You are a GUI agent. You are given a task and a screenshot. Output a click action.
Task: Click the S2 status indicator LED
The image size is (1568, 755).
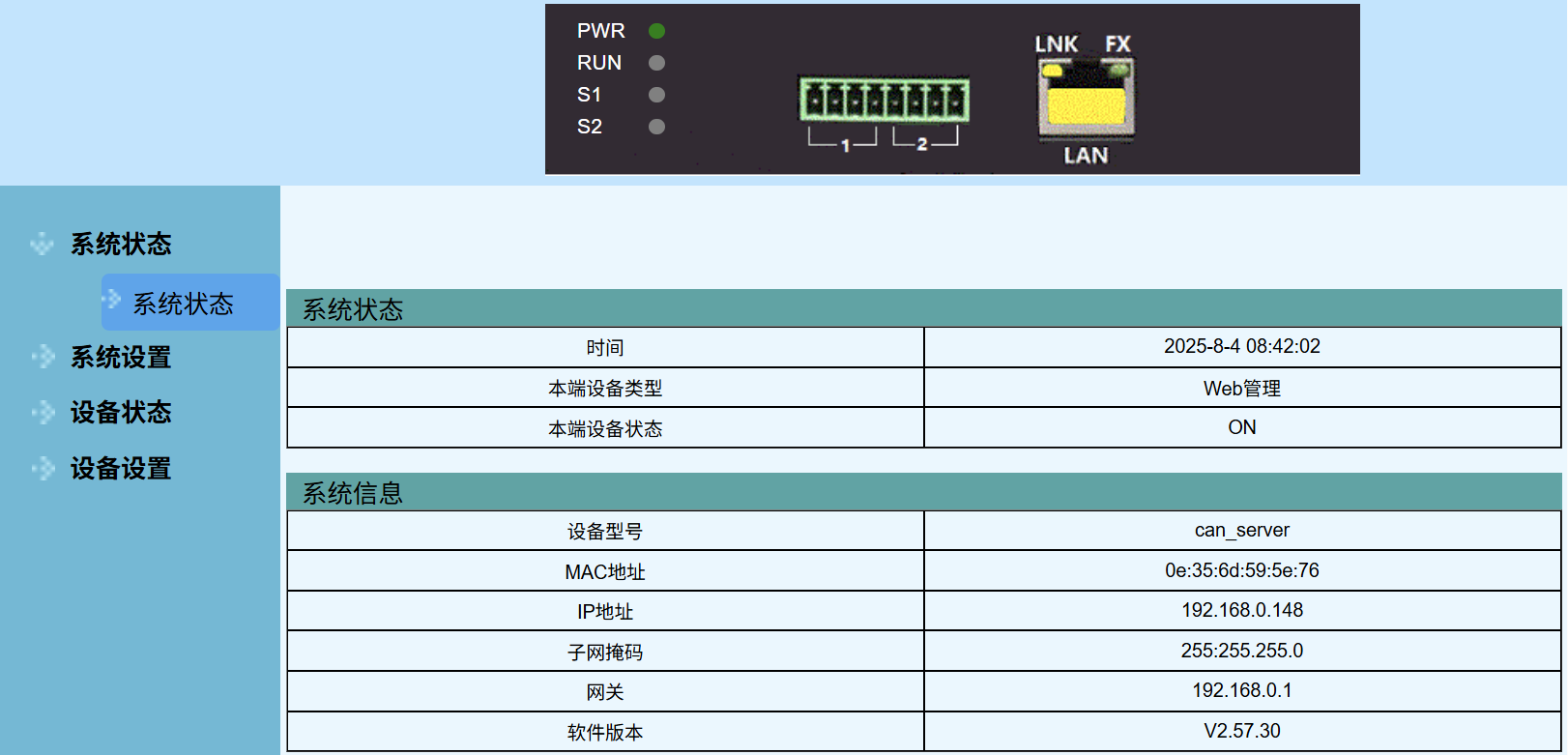[x=656, y=127]
